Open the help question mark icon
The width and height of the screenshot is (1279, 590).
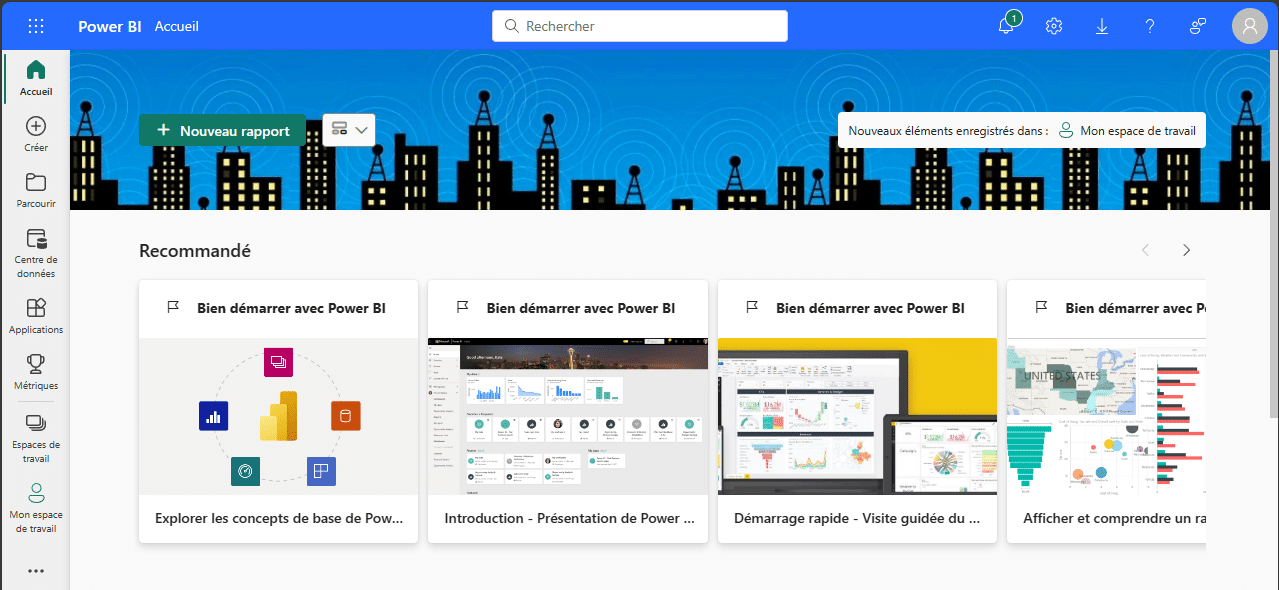coord(1150,26)
